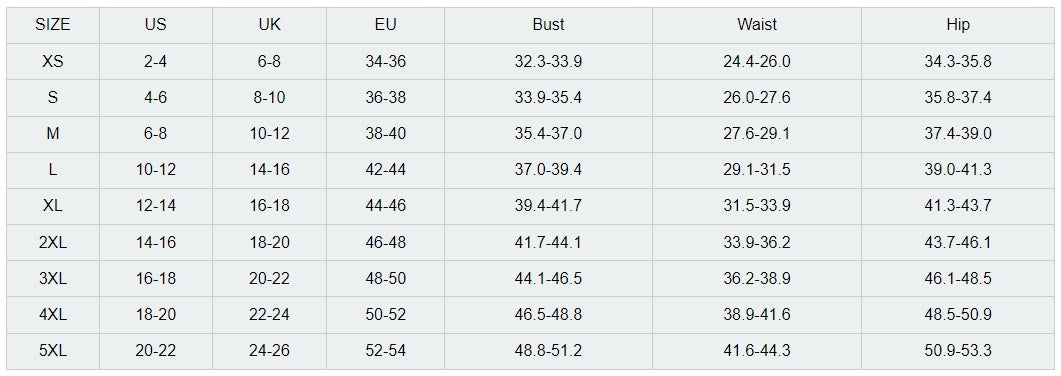Click waist measurement 26.0-27.6

(x=757, y=97)
